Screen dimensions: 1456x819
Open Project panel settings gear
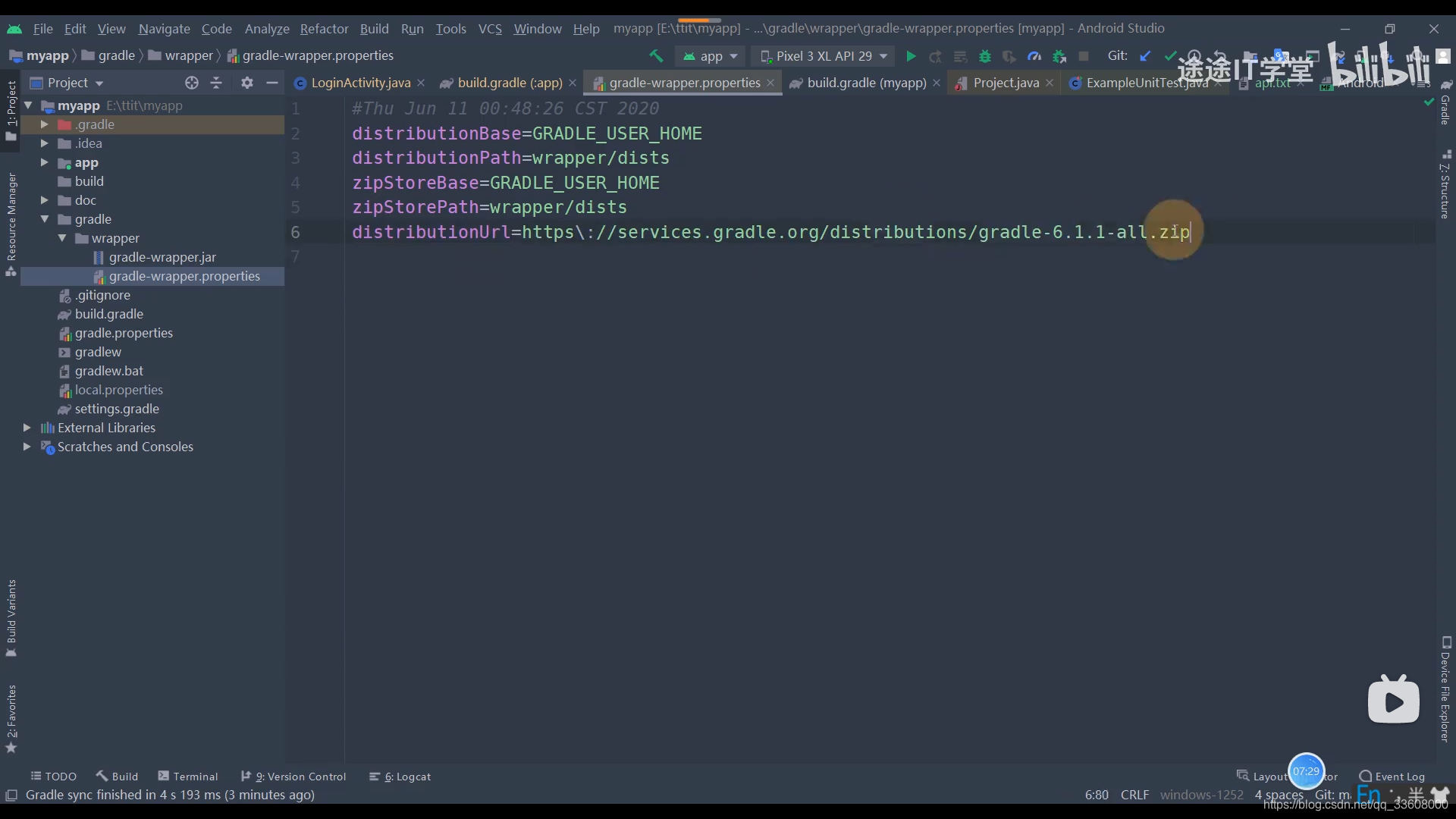(x=247, y=83)
